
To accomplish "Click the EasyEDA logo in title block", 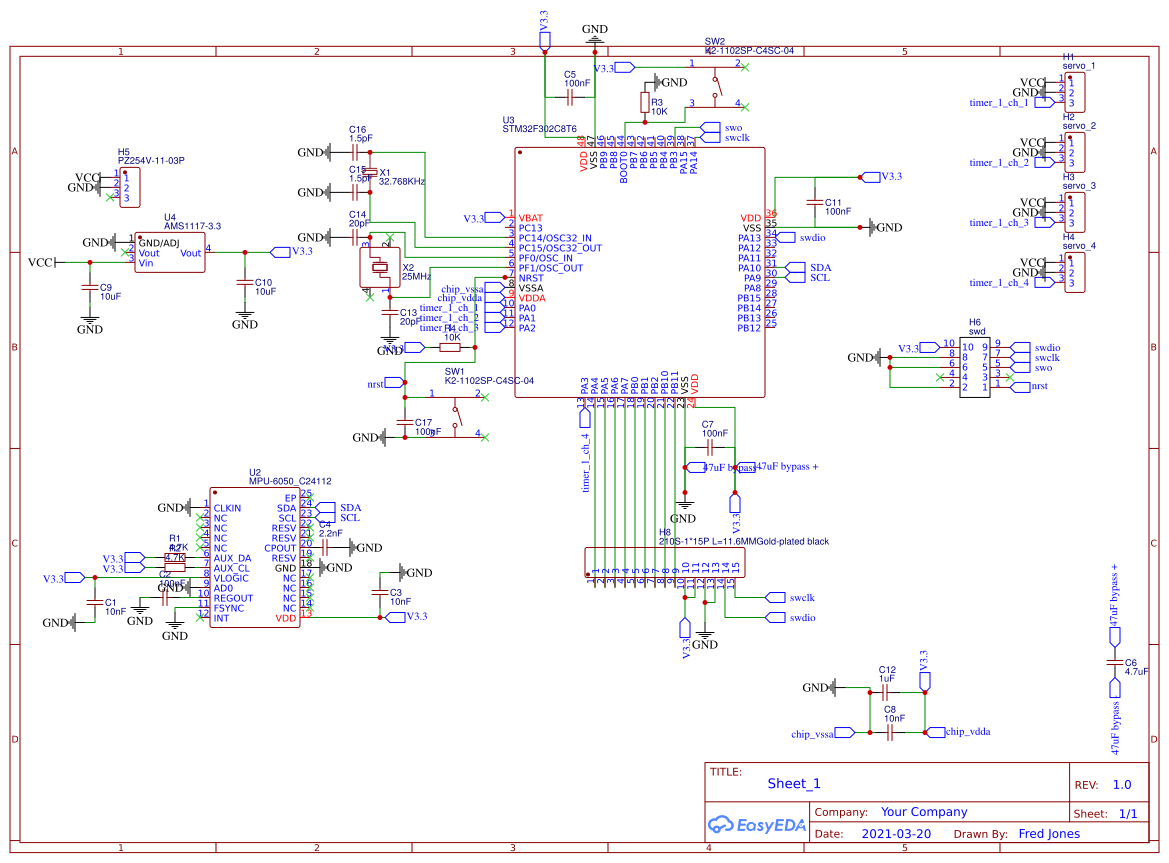I will click(x=757, y=824).
